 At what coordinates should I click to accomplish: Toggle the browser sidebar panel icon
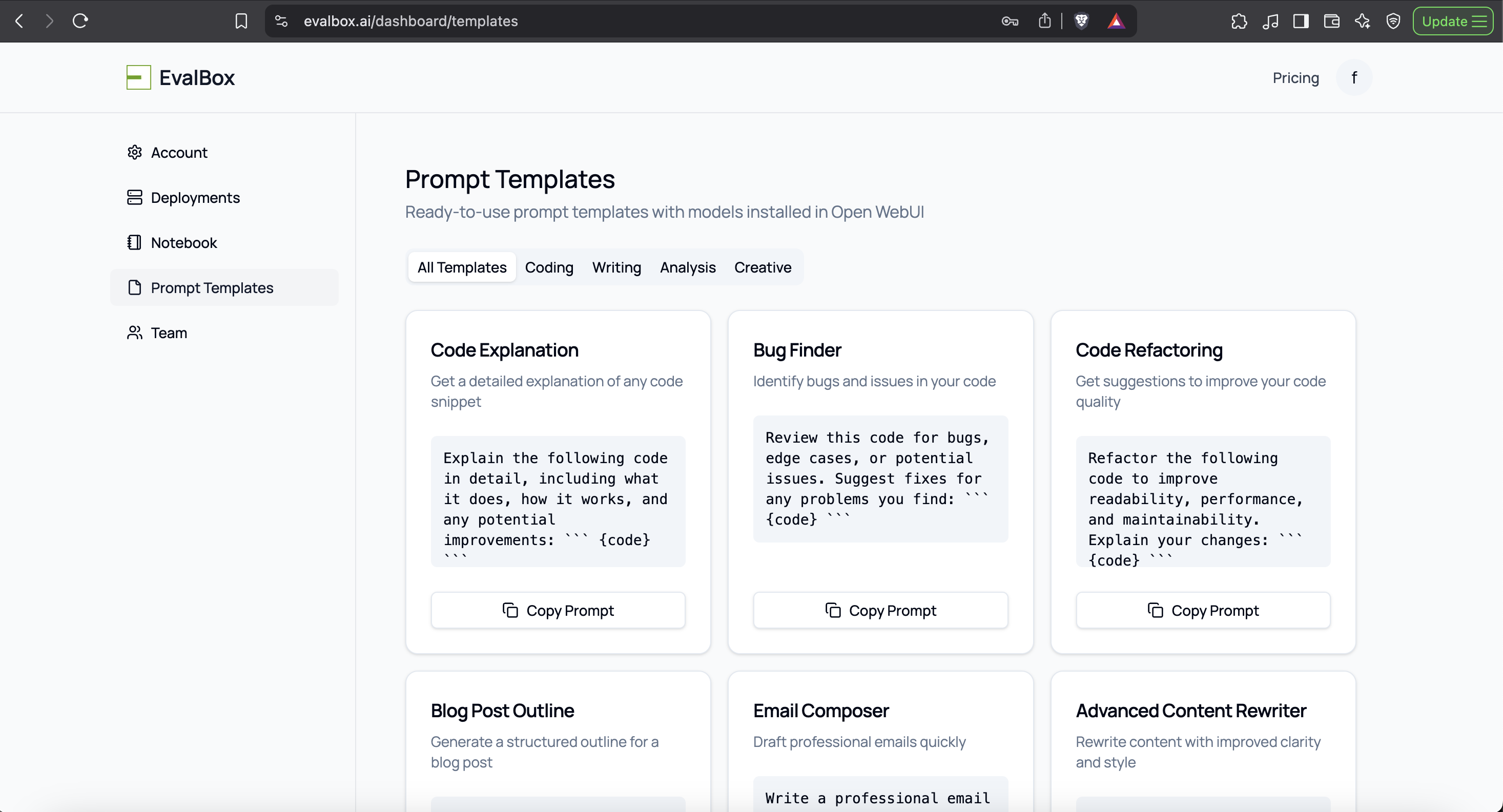coord(1301,21)
